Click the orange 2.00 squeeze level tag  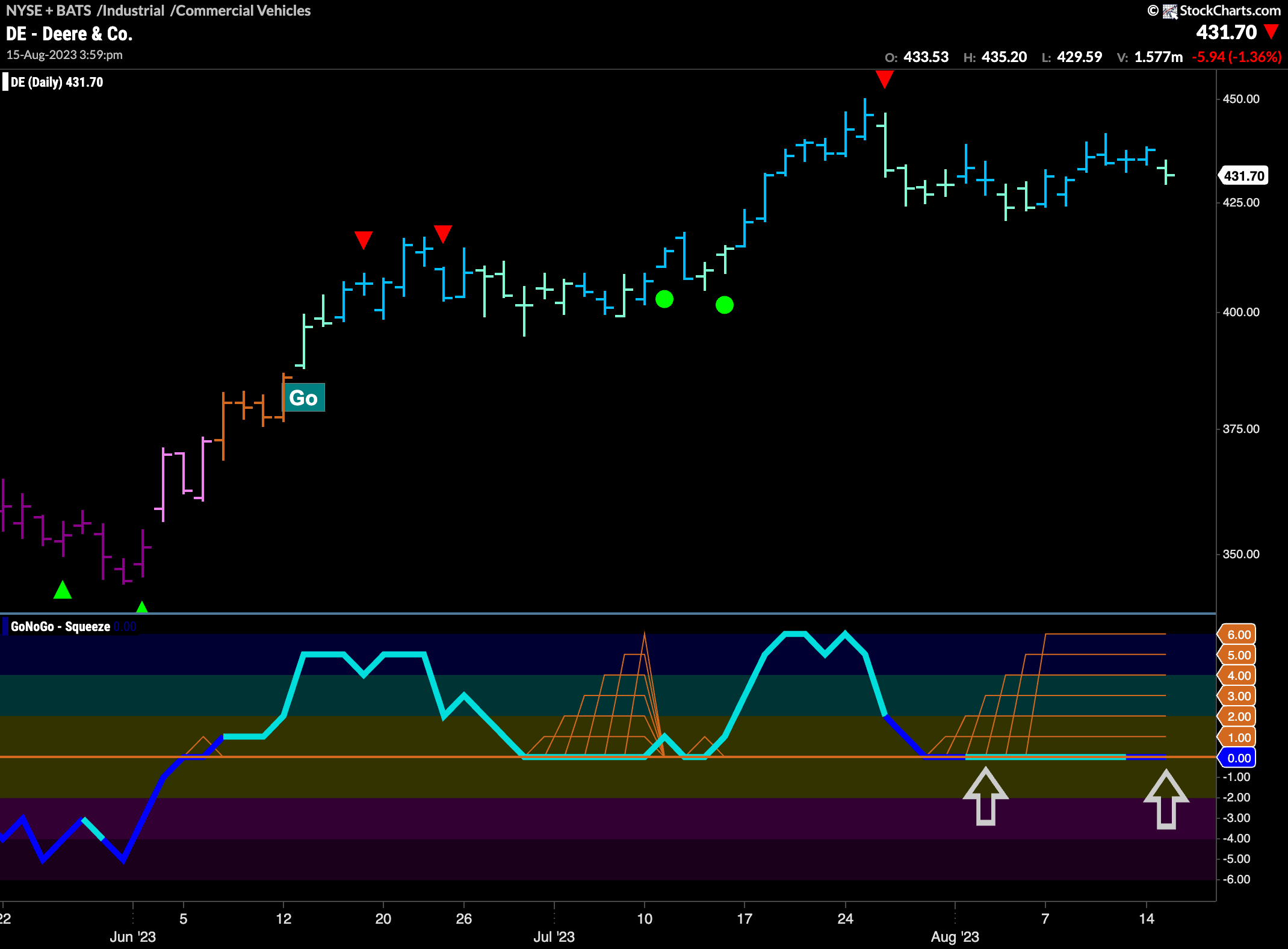tap(1237, 717)
